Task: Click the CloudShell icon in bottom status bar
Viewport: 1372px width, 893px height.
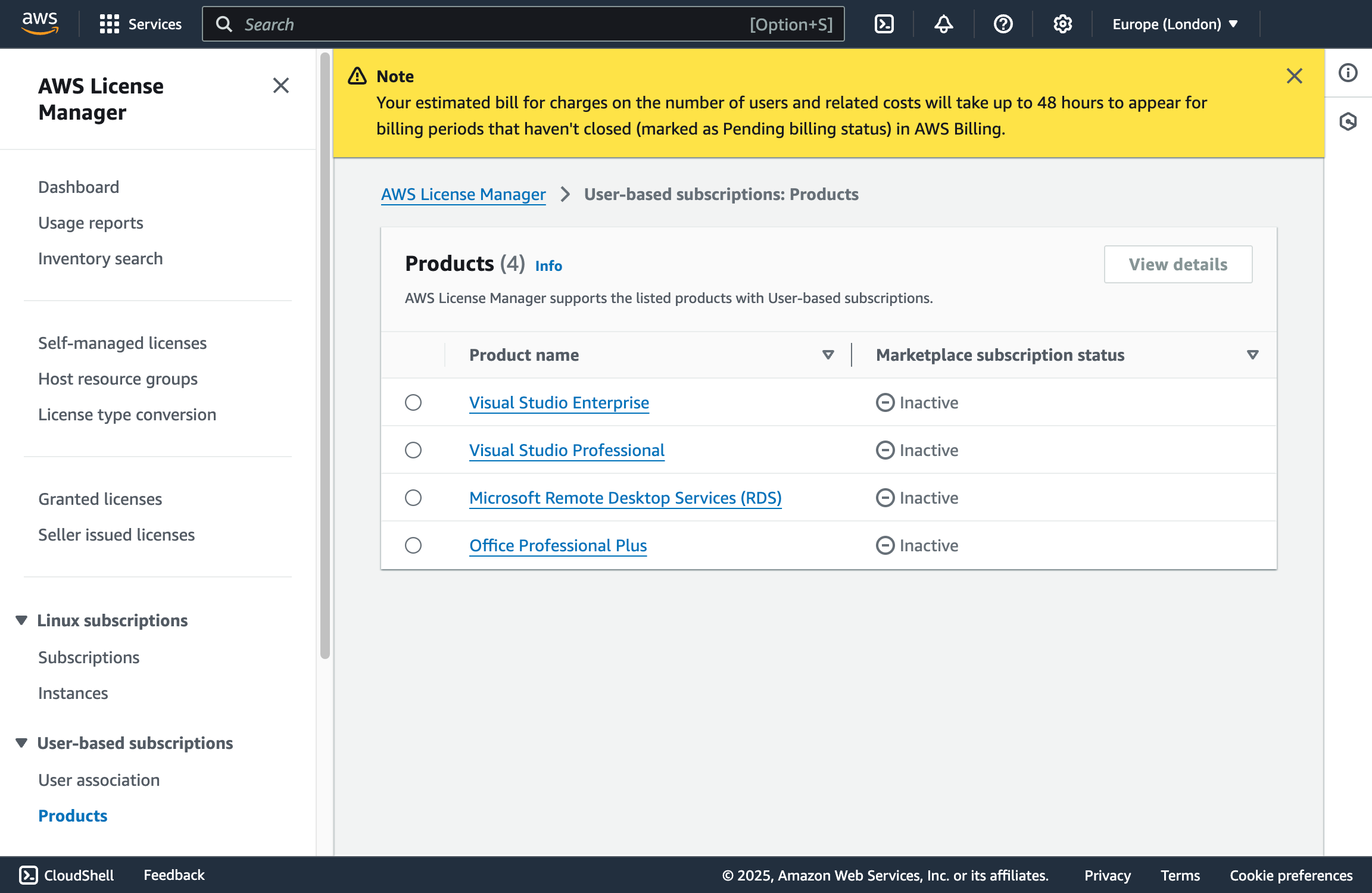Action: (28, 875)
